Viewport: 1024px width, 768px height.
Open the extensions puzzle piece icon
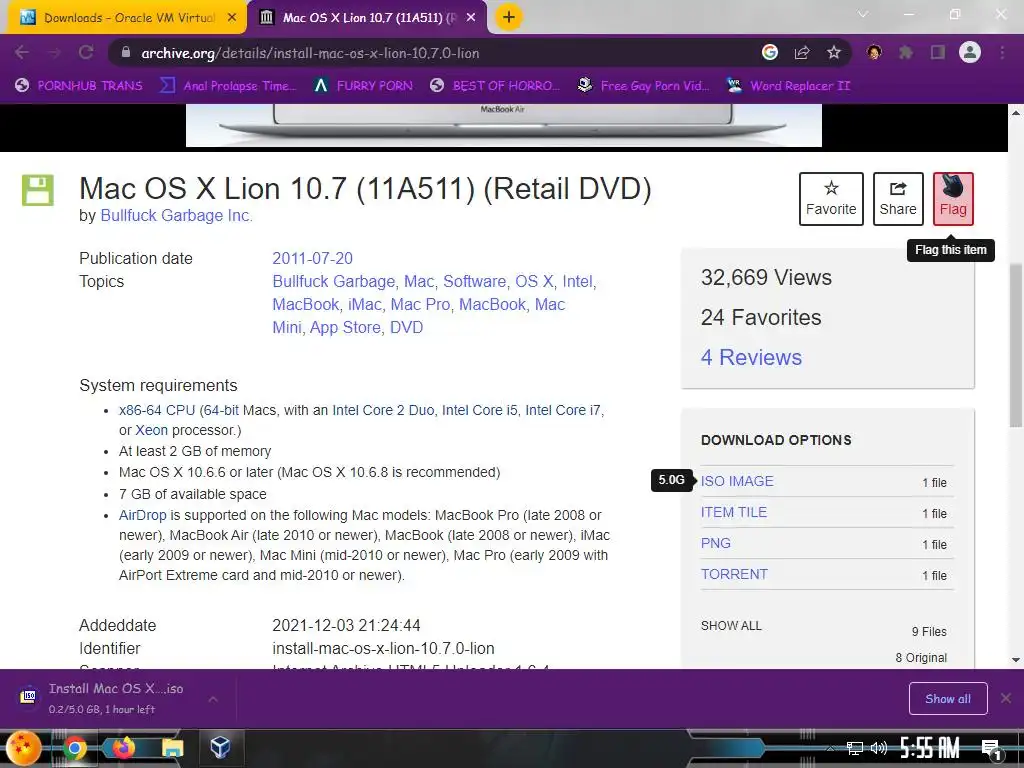[x=906, y=52]
